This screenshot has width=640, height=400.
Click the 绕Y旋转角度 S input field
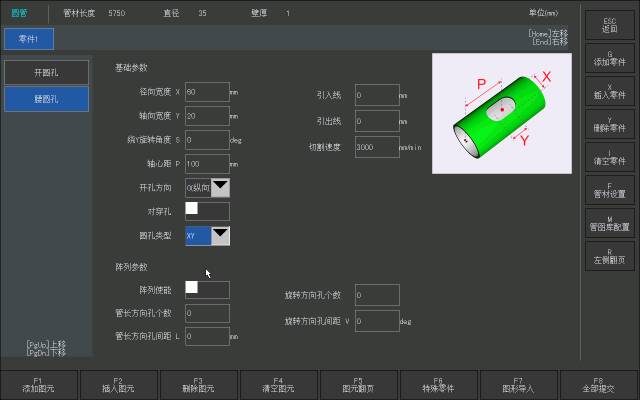207,140
